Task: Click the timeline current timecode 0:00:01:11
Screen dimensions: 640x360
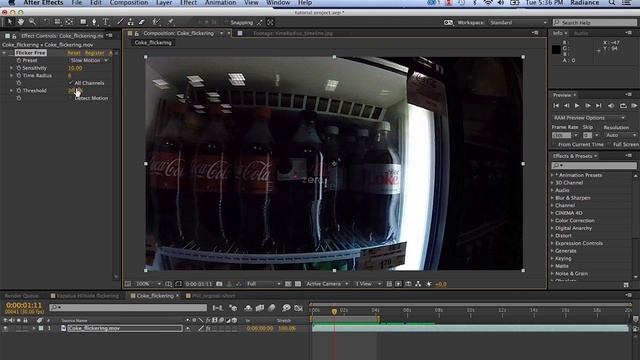Action: (x=24, y=305)
